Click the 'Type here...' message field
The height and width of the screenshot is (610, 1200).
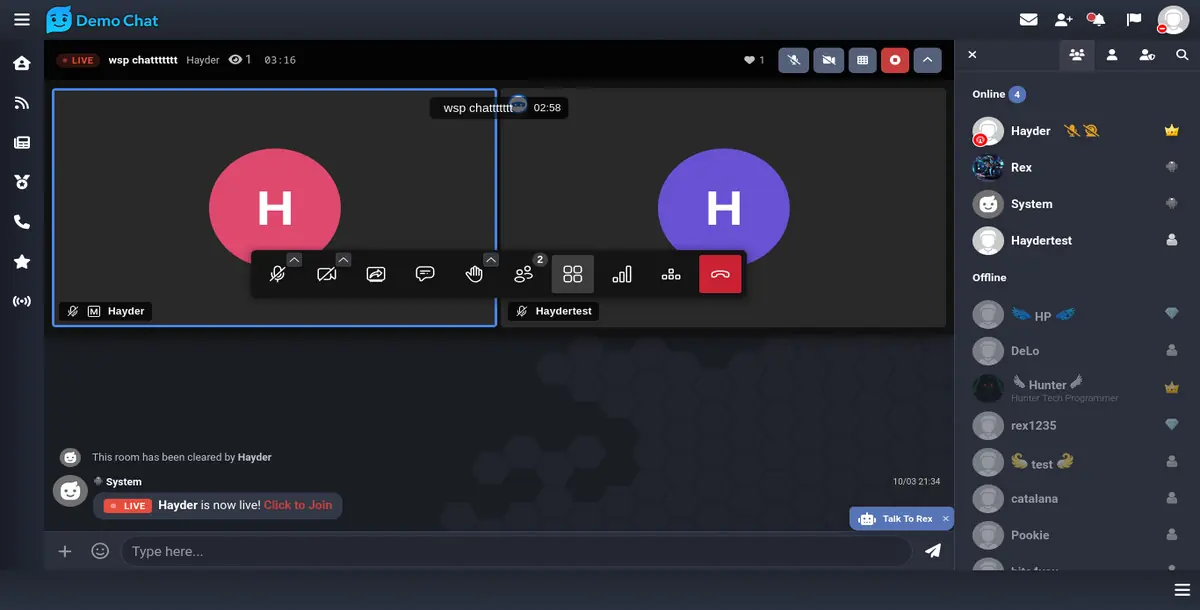[515, 551]
